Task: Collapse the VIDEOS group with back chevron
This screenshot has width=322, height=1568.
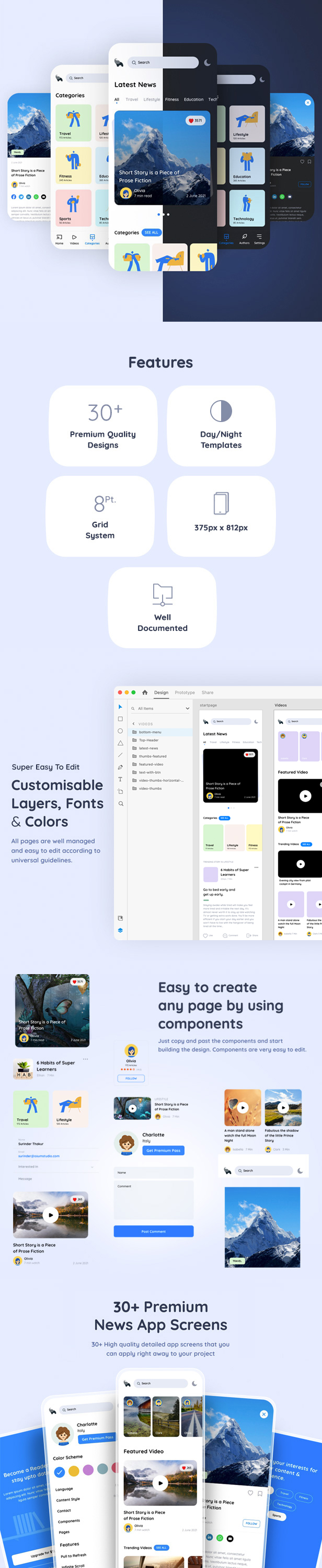Action: 133,724
